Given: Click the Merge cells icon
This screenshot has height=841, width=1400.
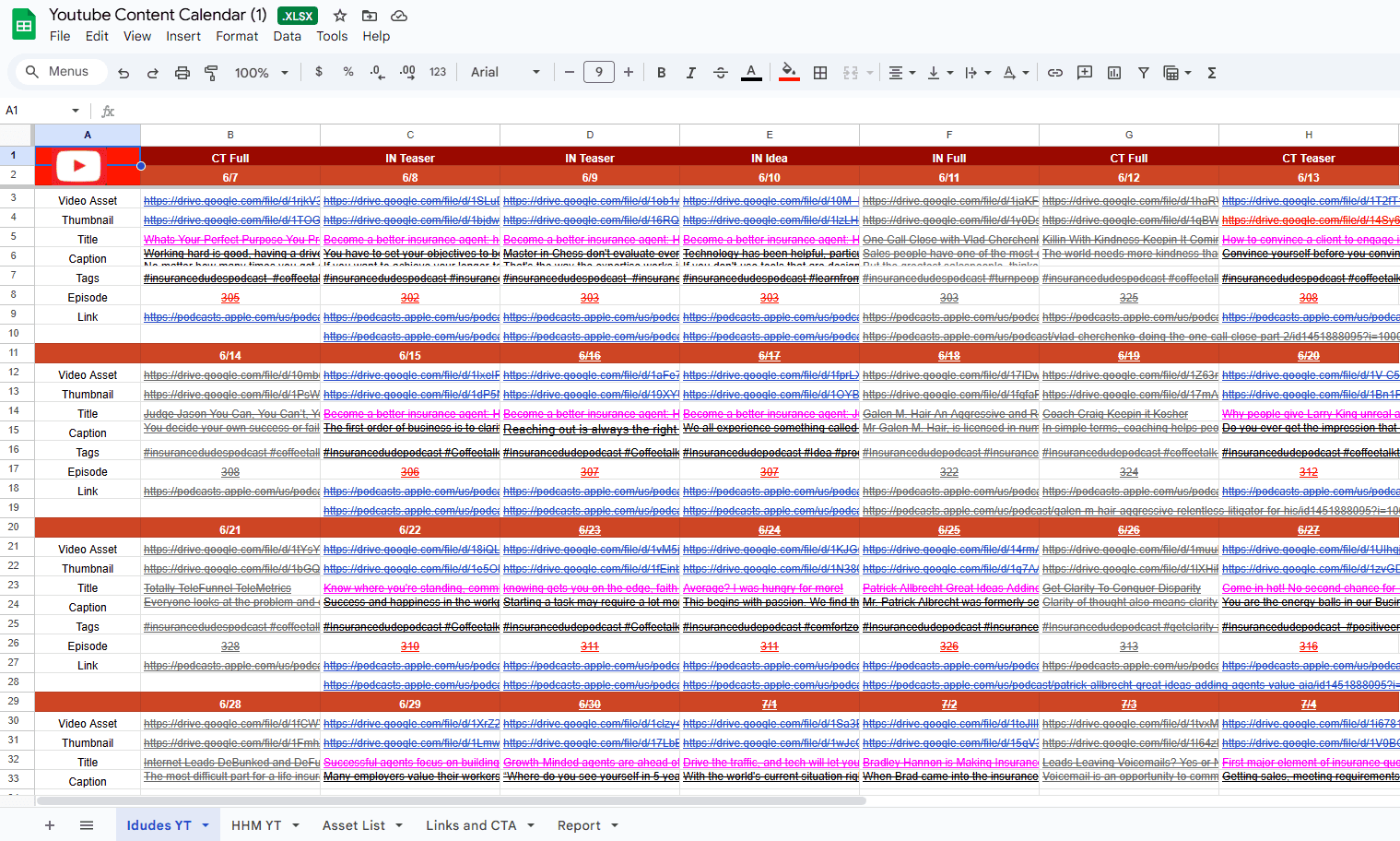Looking at the screenshot, I should 851,73.
